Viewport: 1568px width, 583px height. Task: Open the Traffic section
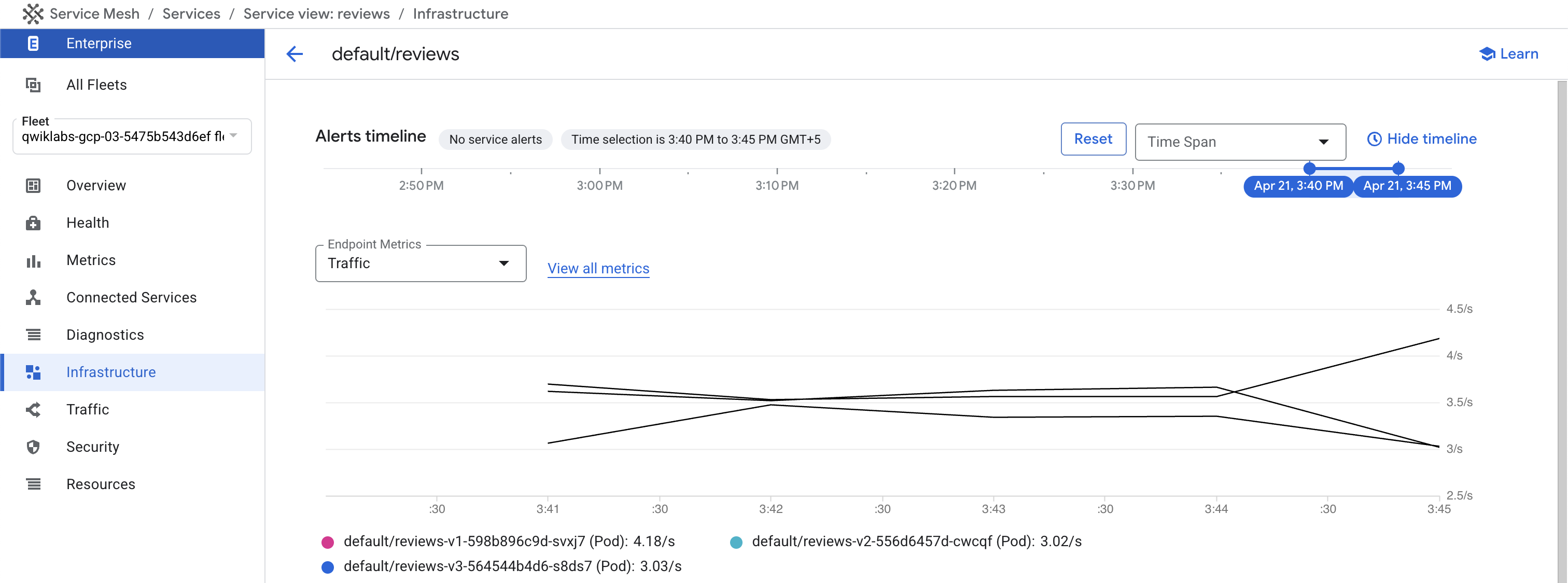[132, 409]
